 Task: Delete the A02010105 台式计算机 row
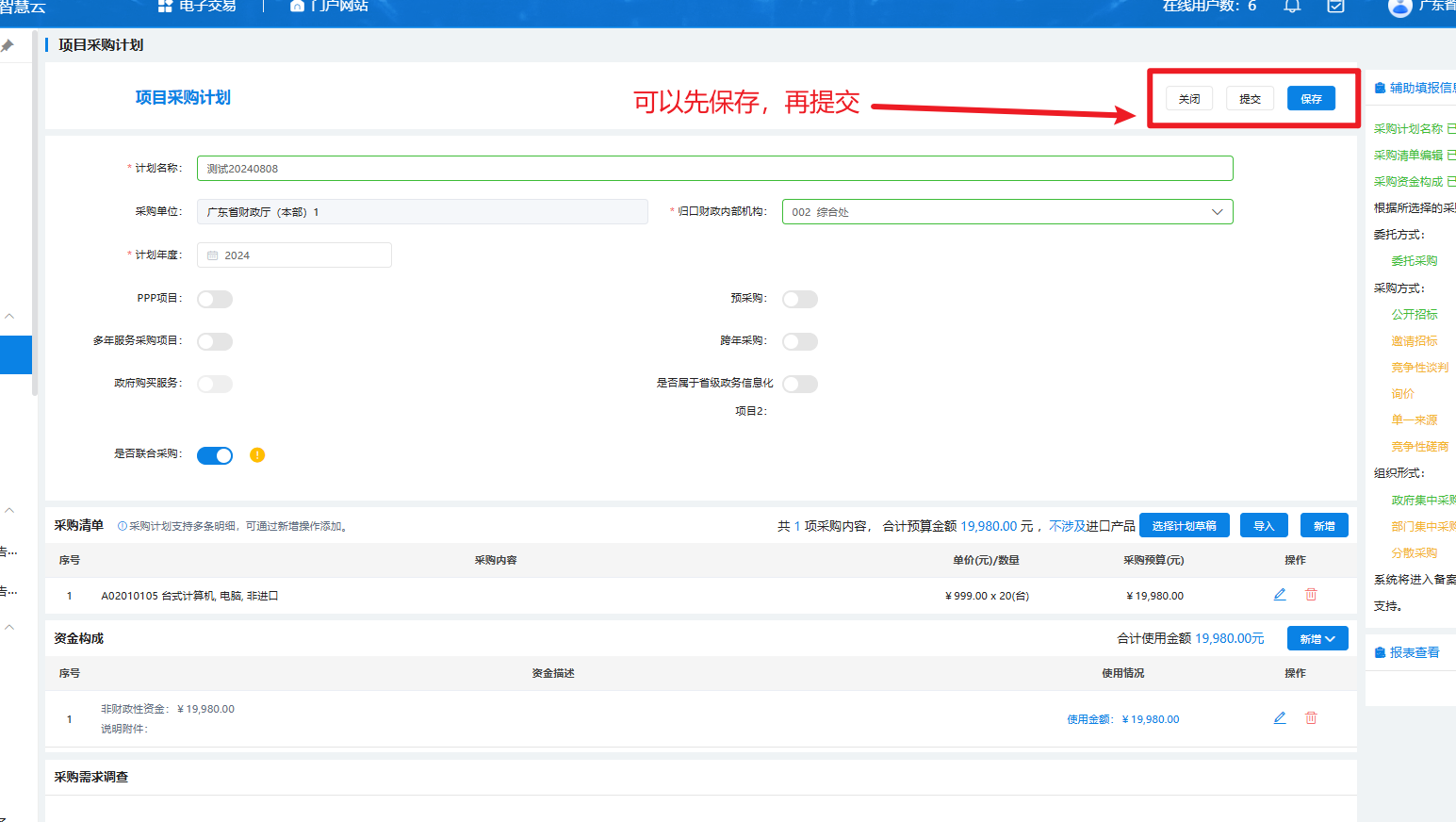(x=1311, y=595)
